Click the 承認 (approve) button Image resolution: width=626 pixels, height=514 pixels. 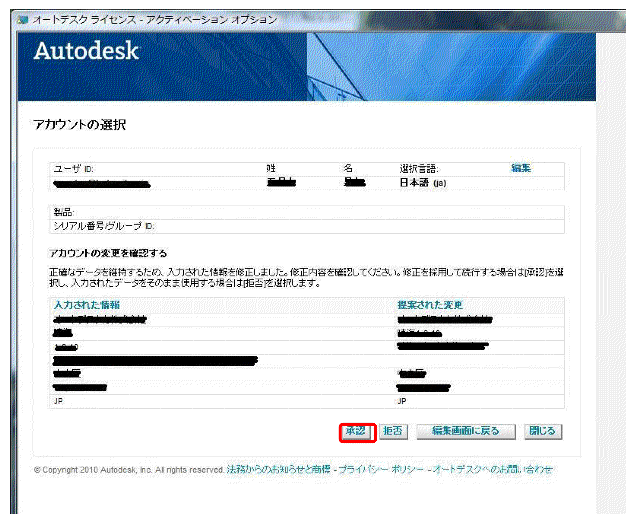click(358, 431)
